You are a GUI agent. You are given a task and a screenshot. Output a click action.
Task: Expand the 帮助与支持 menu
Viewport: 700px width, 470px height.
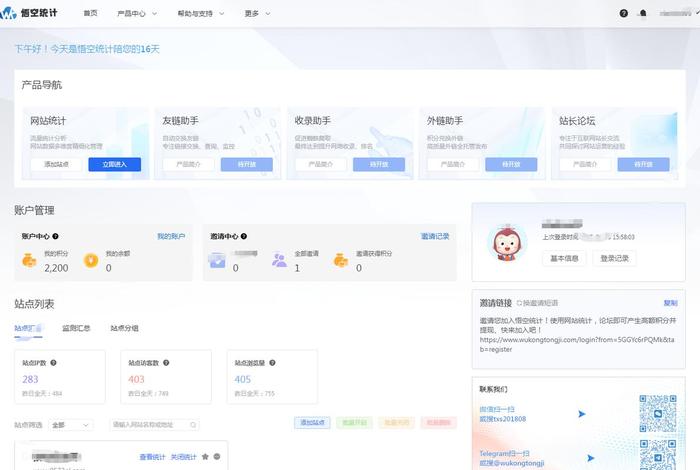pos(200,13)
